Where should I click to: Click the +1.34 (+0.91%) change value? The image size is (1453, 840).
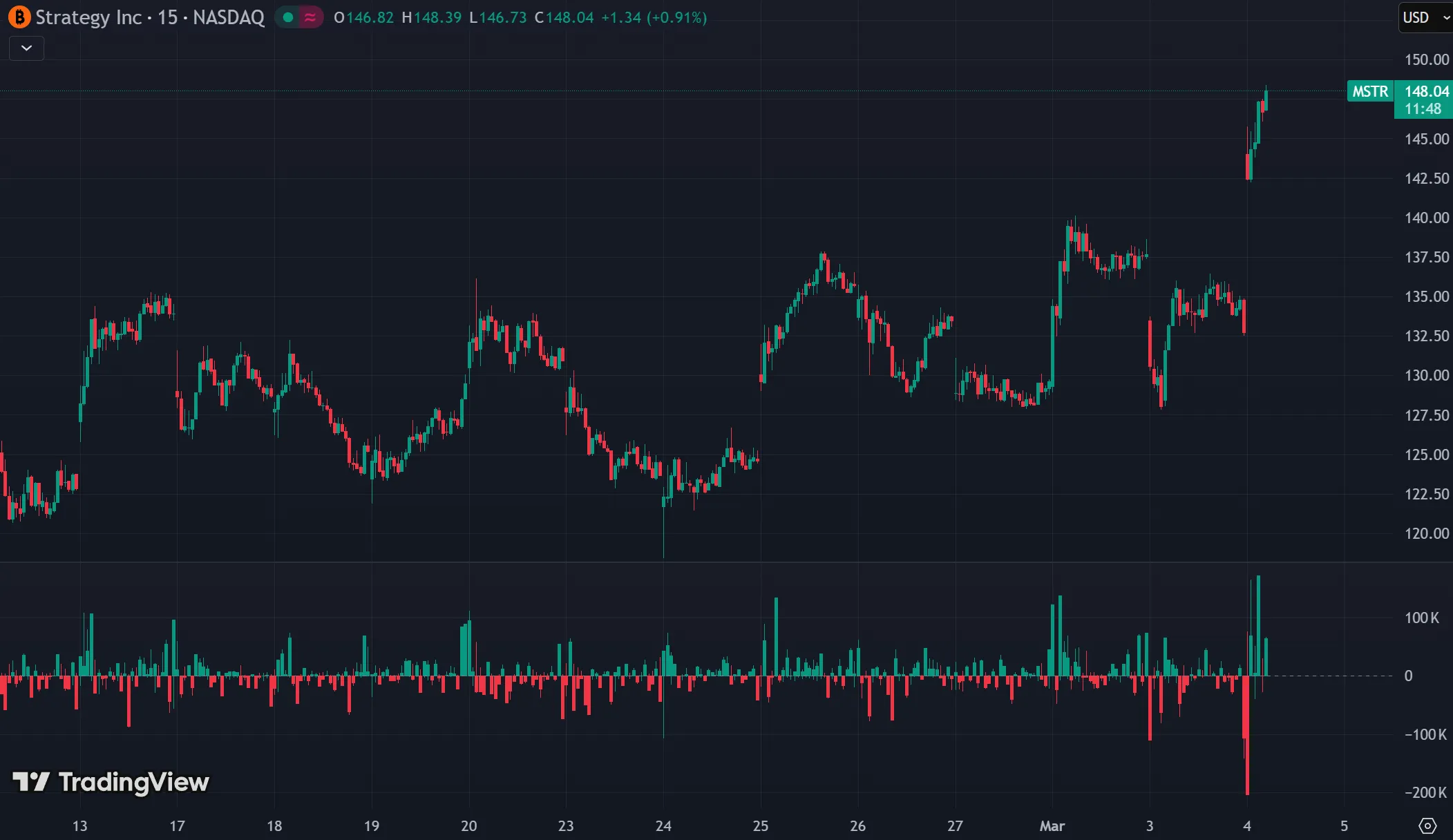(x=654, y=17)
